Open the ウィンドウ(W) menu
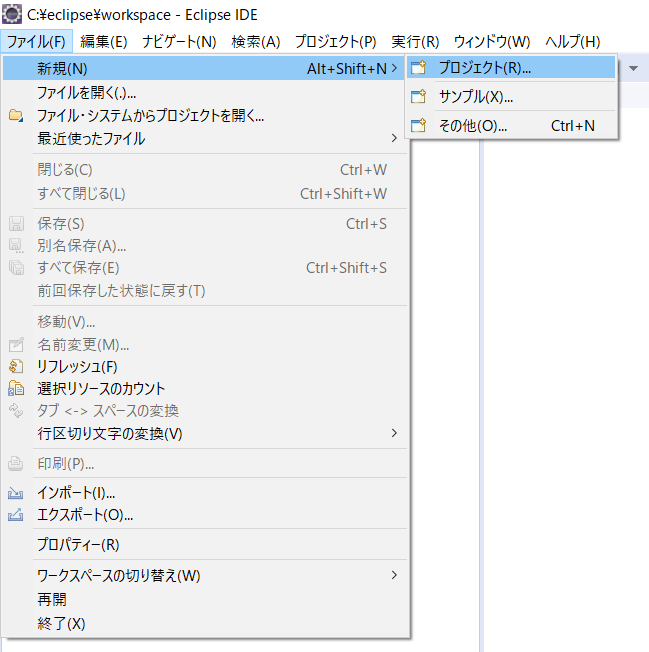 (x=492, y=41)
